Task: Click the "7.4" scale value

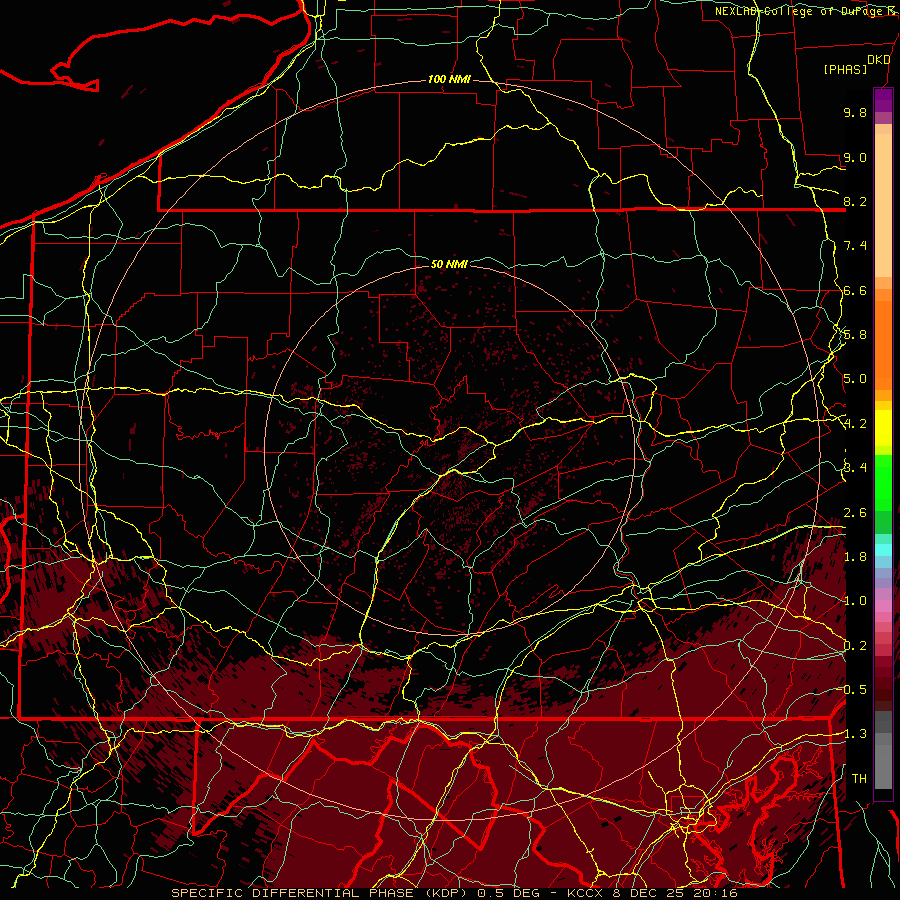Action: (x=855, y=246)
